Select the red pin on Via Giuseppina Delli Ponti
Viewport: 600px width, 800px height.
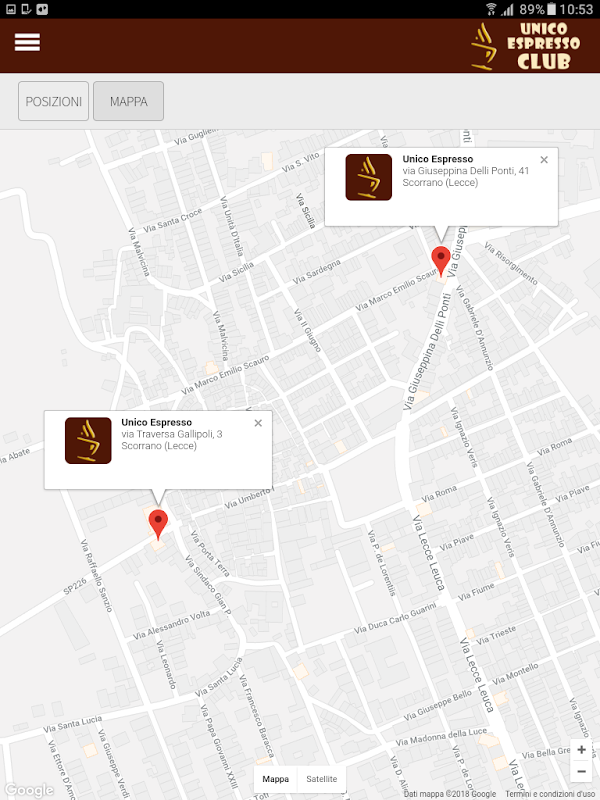[441, 261]
